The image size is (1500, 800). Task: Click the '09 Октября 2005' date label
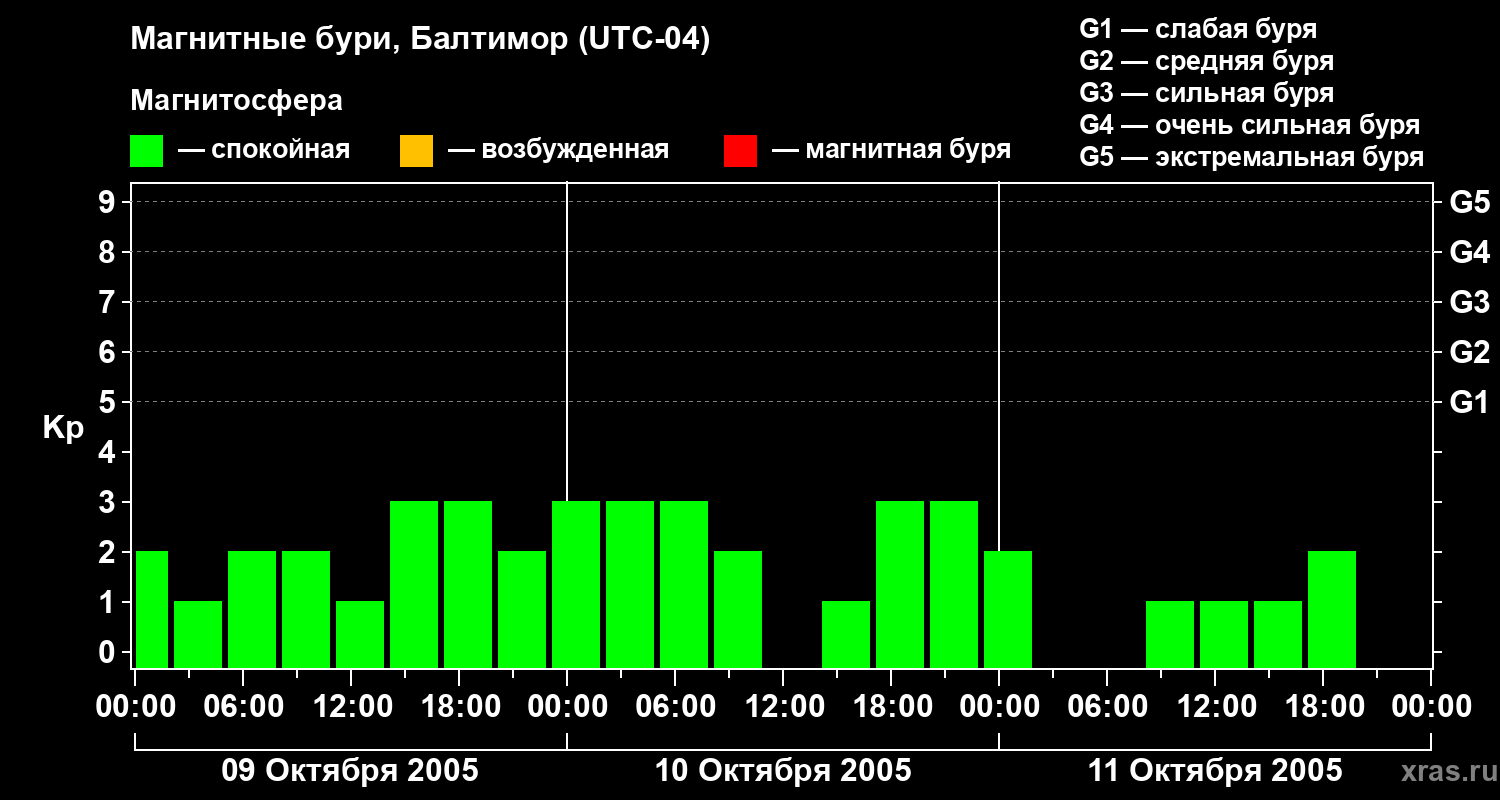[350, 771]
